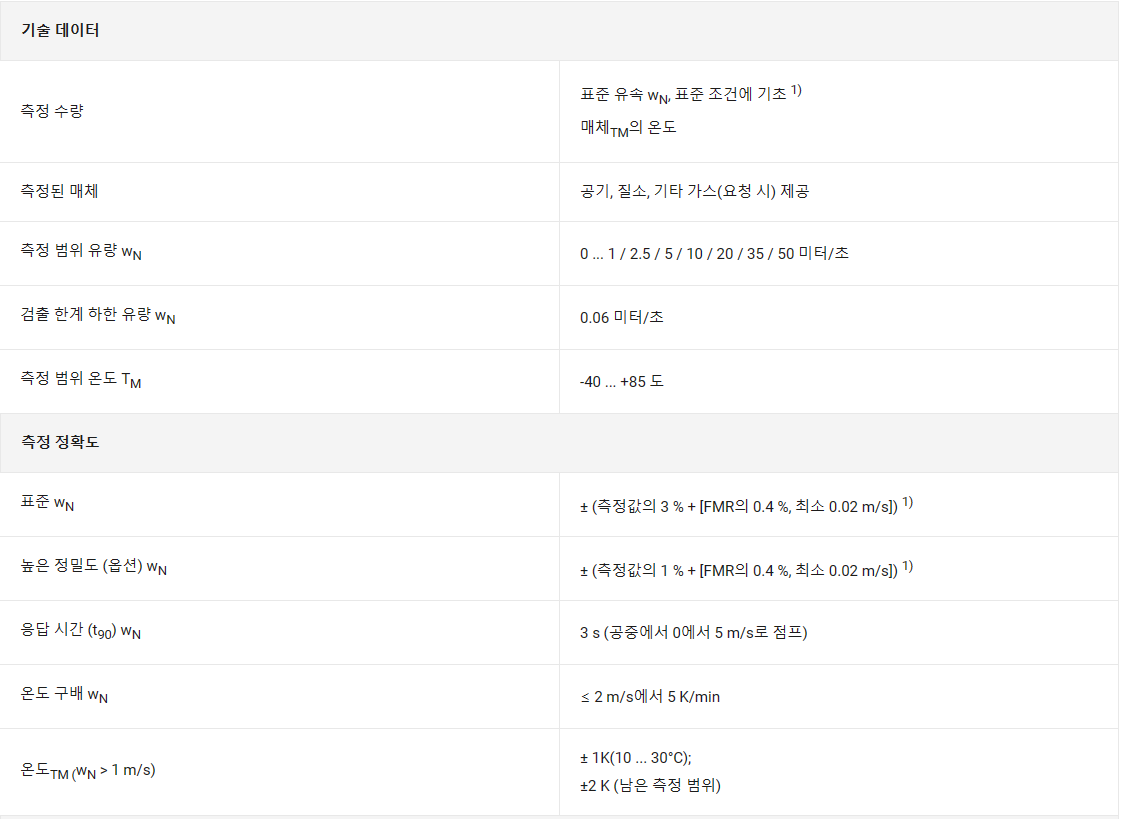Select the 측정 범위 온도 TM label
The width and height of the screenshot is (1122, 819).
click(x=81, y=380)
